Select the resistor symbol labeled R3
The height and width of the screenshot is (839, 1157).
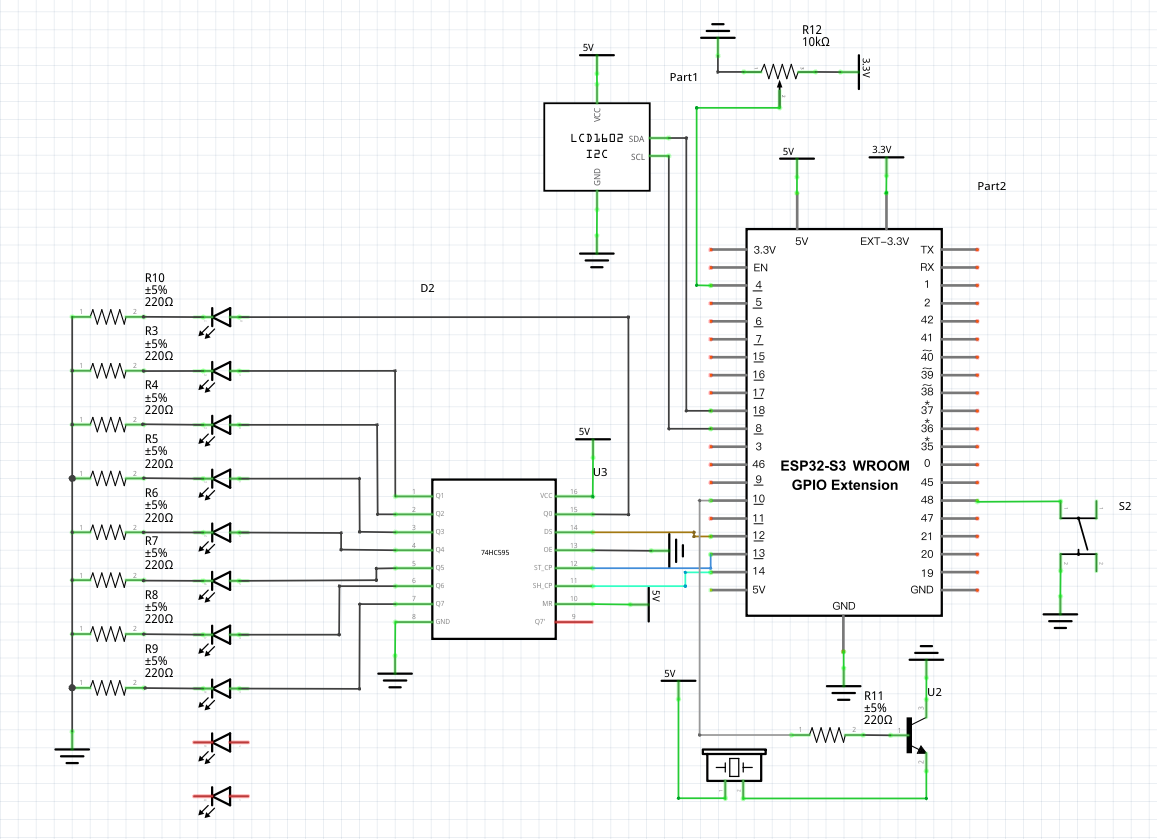click(108, 370)
